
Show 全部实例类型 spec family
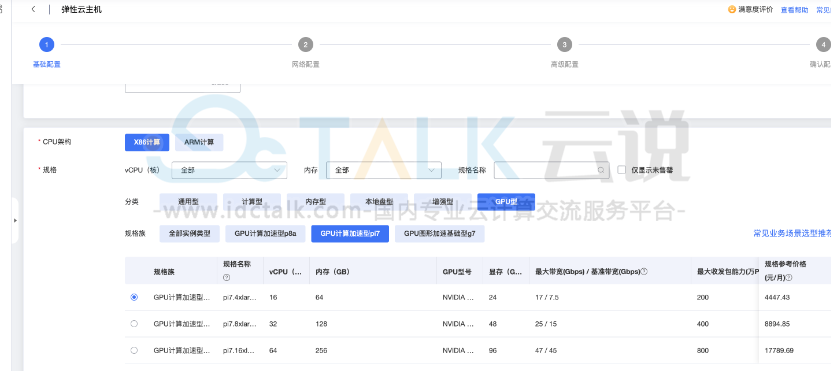pyautogui.click(x=189, y=234)
